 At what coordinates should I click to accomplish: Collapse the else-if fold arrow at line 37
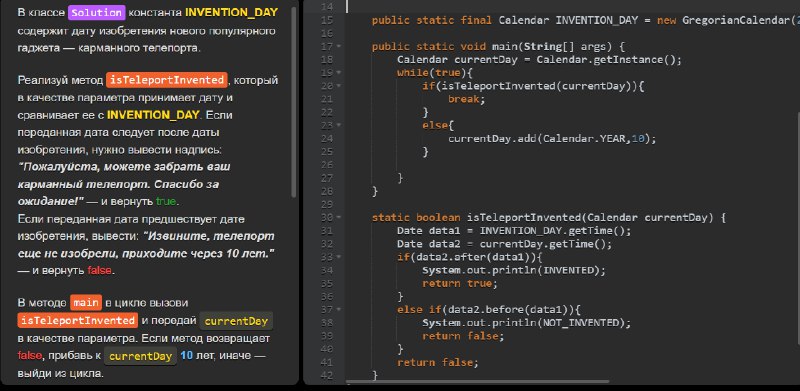click(339, 309)
